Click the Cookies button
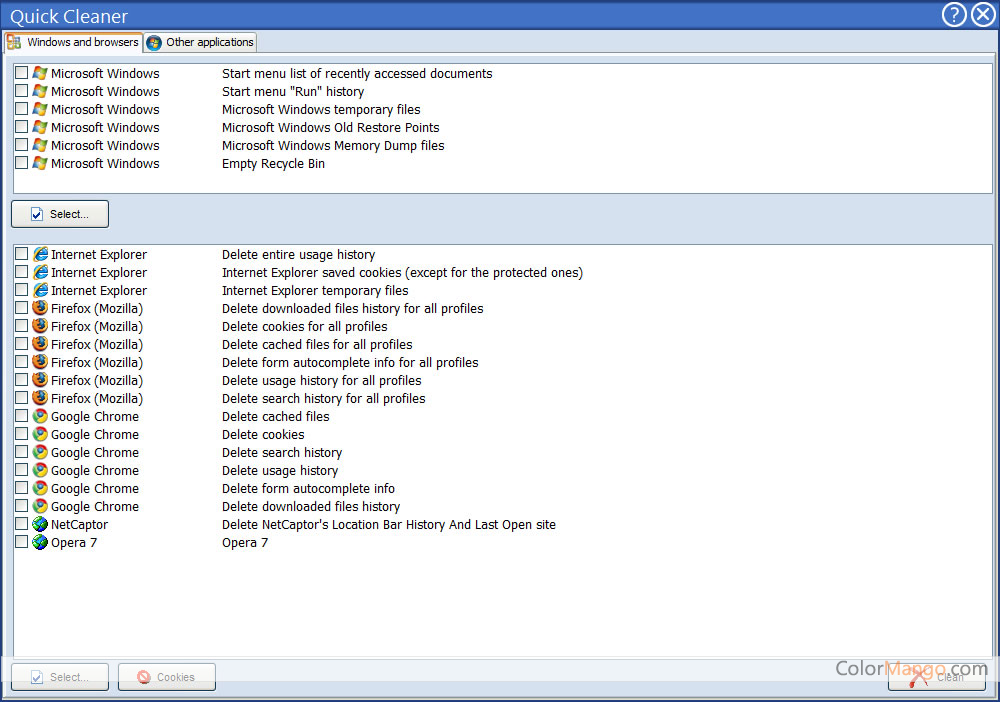The image size is (1000, 702). tap(166, 677)
